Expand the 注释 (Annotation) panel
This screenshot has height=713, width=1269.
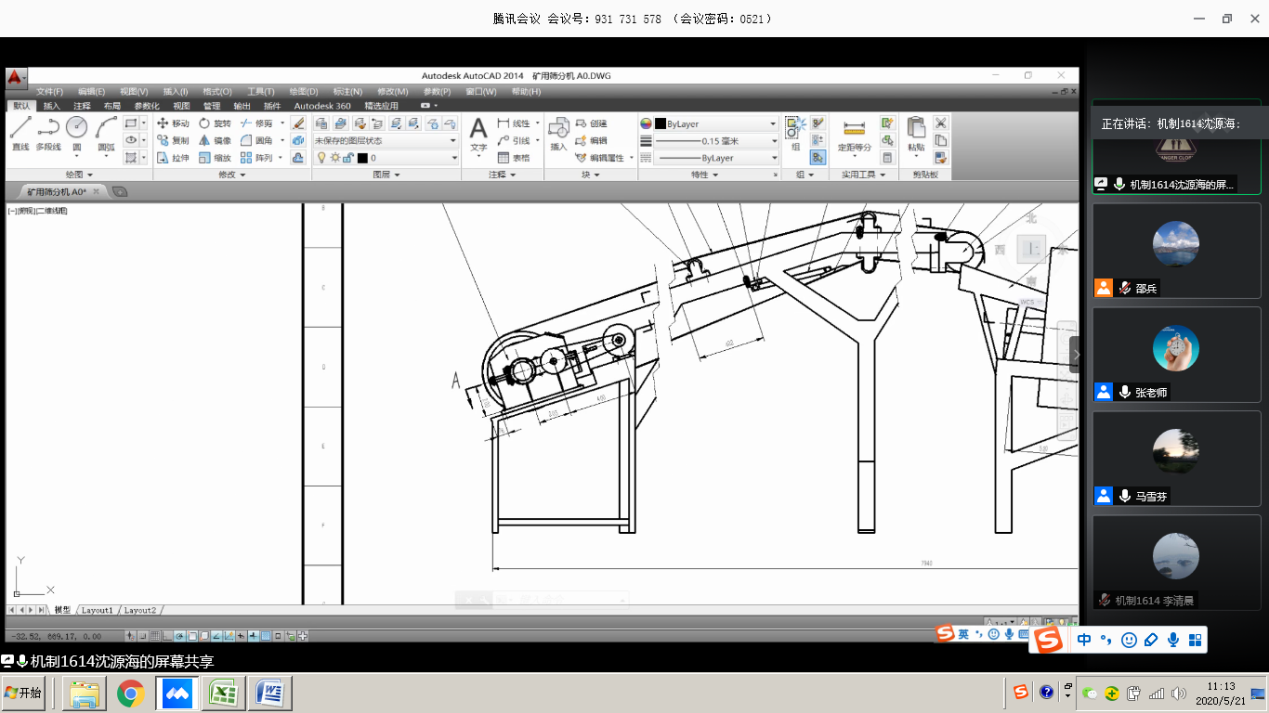coord(502,175)
